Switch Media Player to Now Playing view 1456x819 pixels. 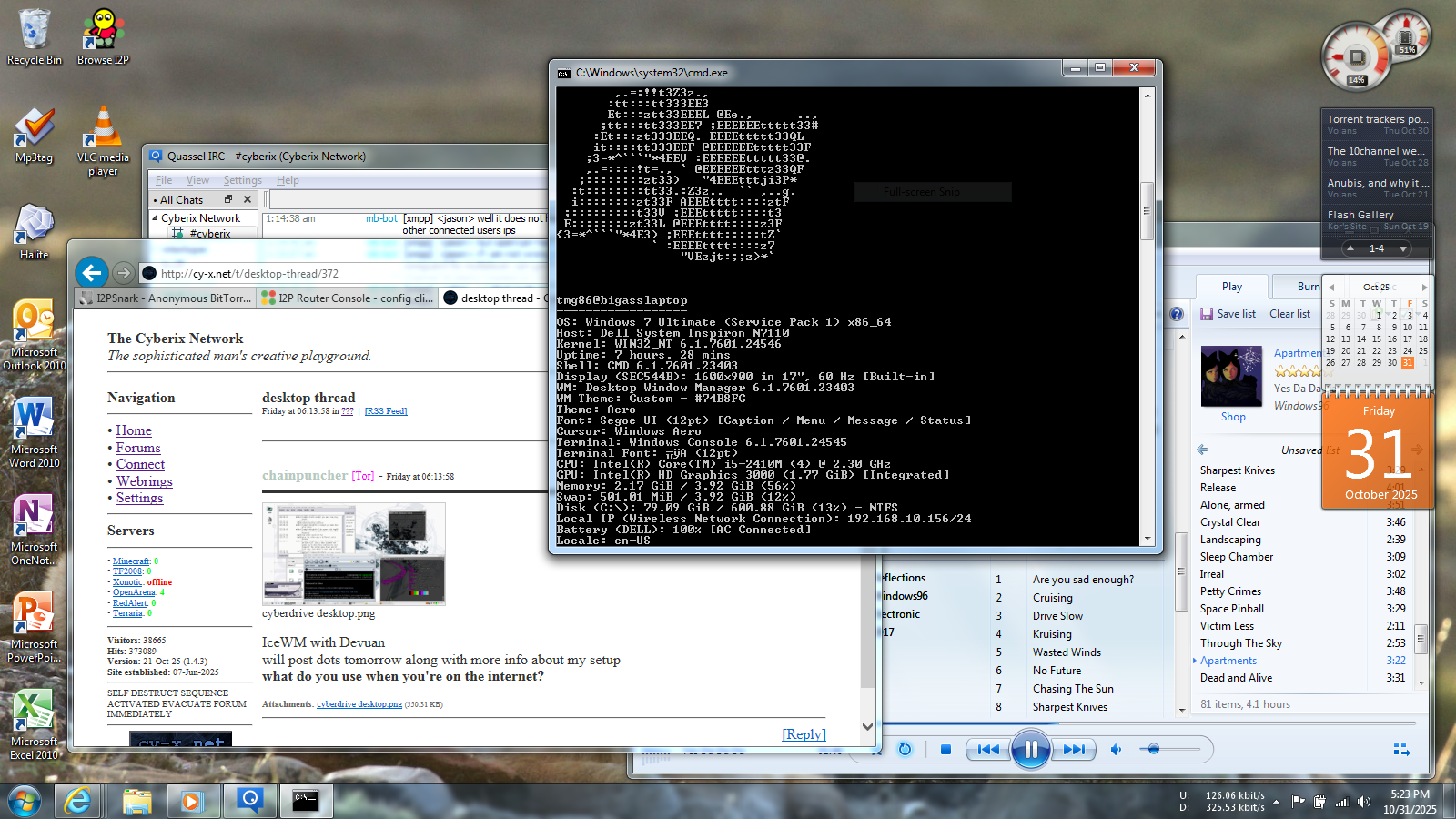coord(1401,750)
